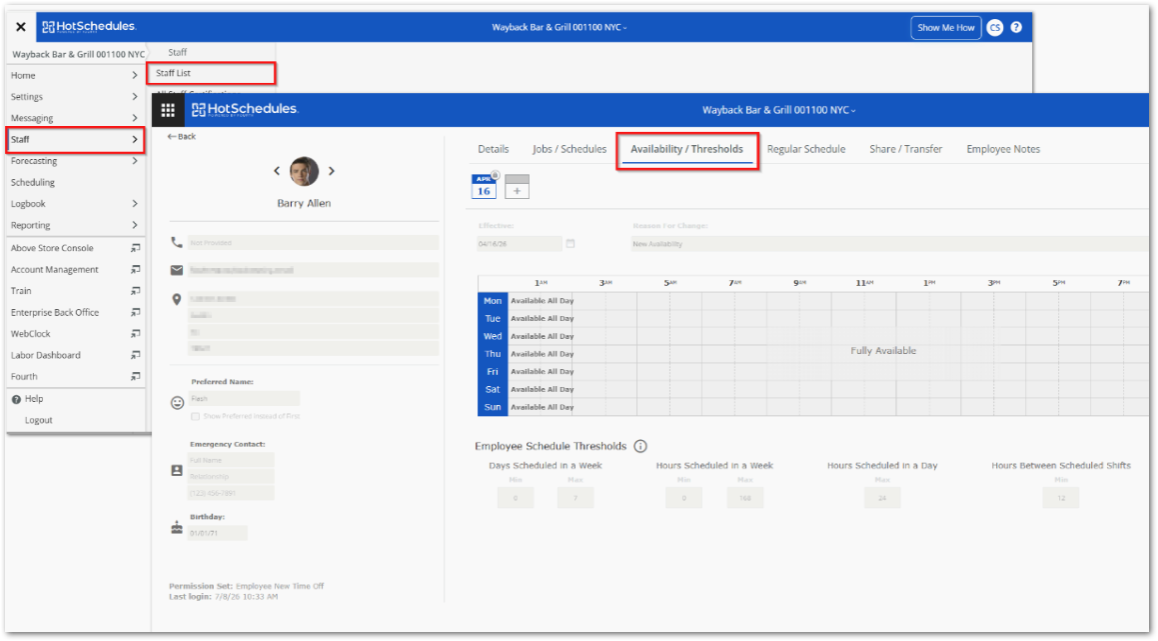Select the Share / Transfer tab

coord(905,149)
